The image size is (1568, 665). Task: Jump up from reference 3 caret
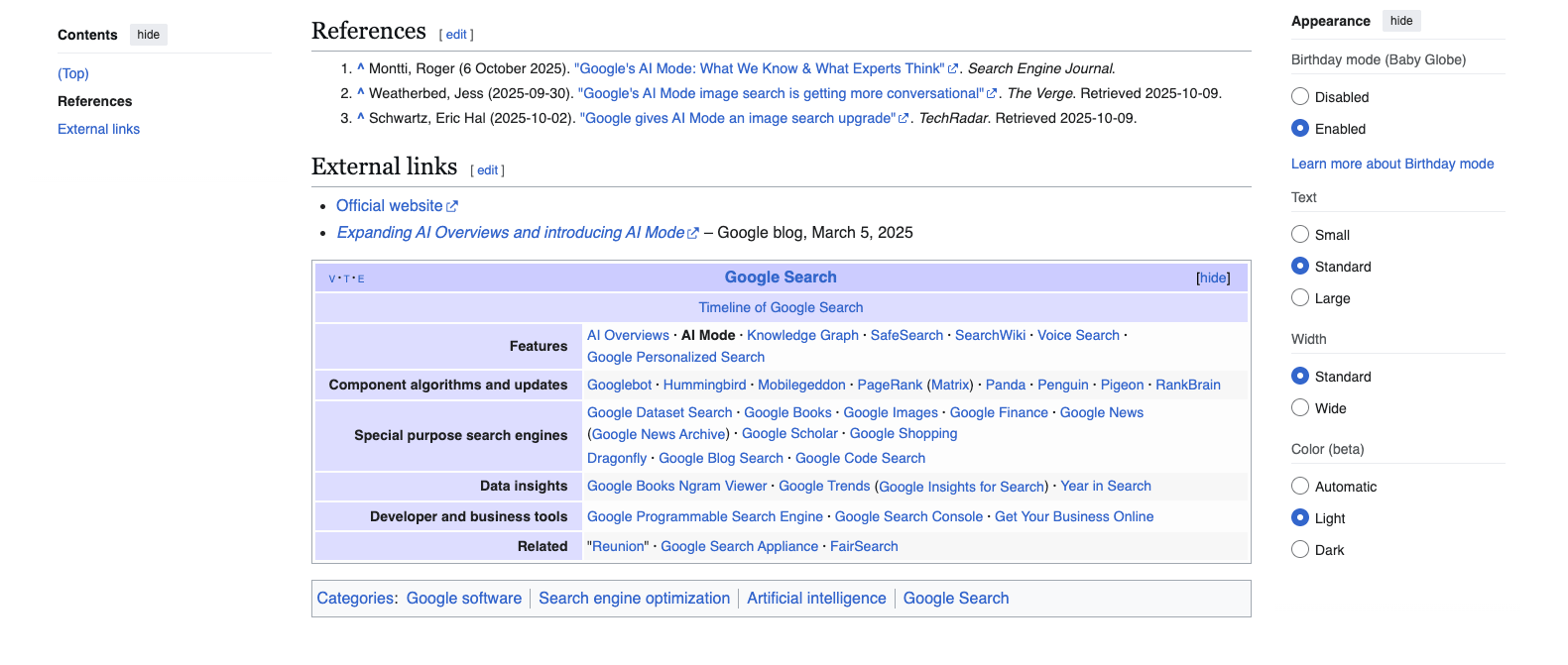361,117
